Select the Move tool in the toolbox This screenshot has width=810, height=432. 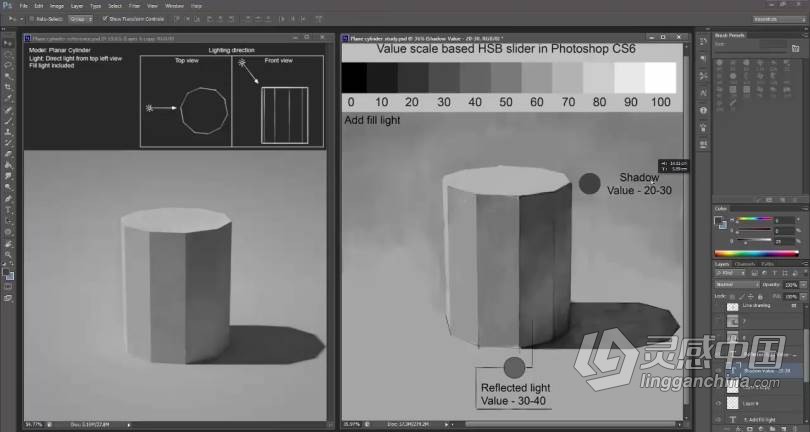click(8, 43)
